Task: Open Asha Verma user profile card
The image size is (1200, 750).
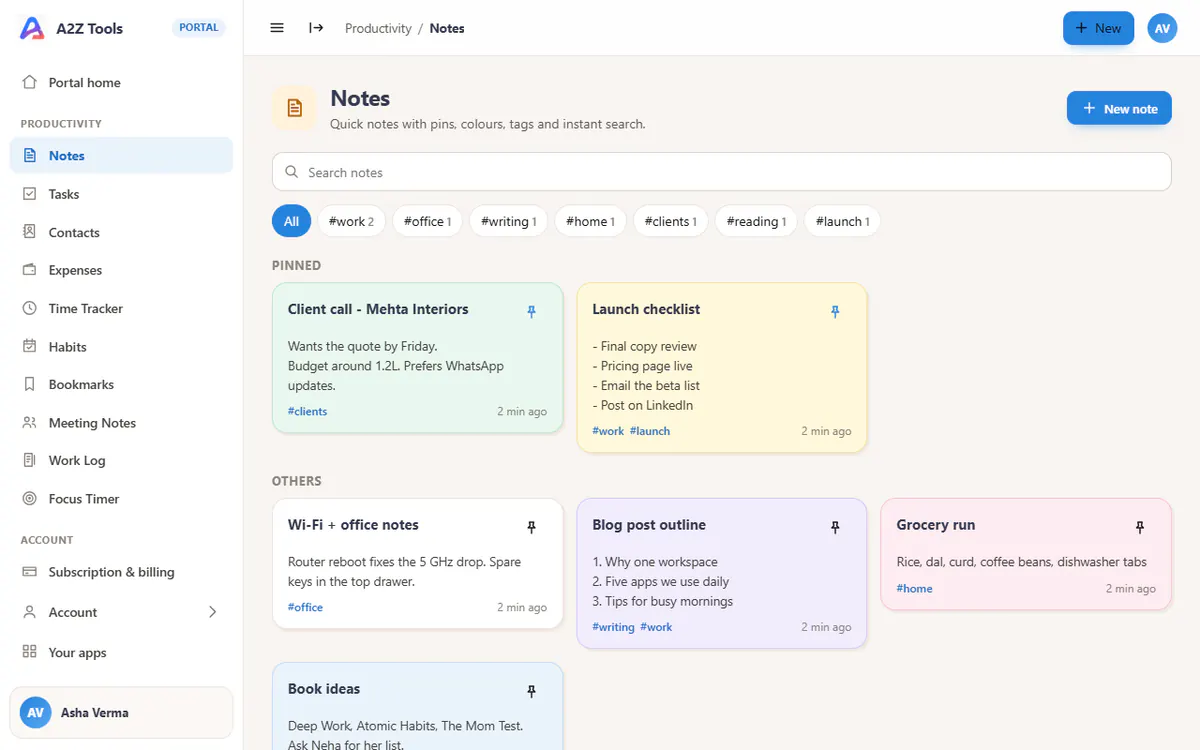Action: click(121, 713)
